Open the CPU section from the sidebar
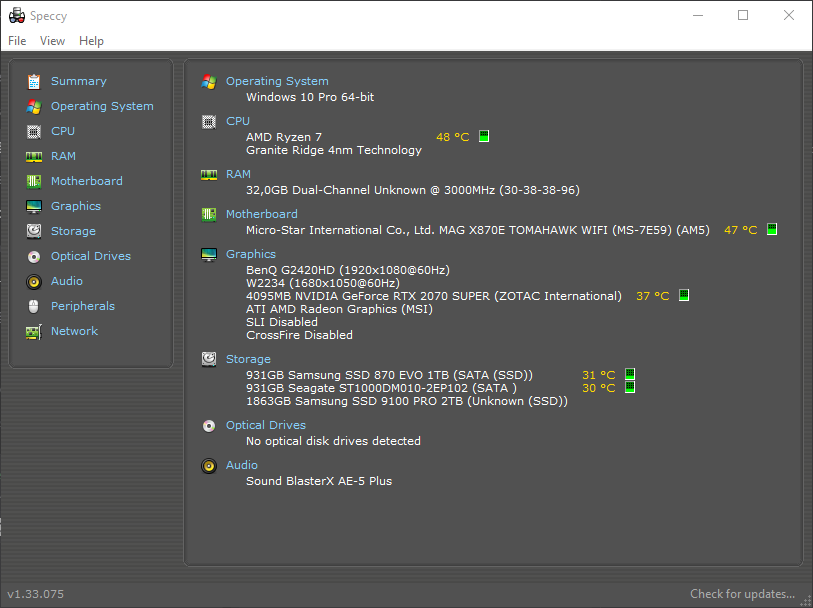The height and width of the screenshot is (608, 813). point(63,131)
